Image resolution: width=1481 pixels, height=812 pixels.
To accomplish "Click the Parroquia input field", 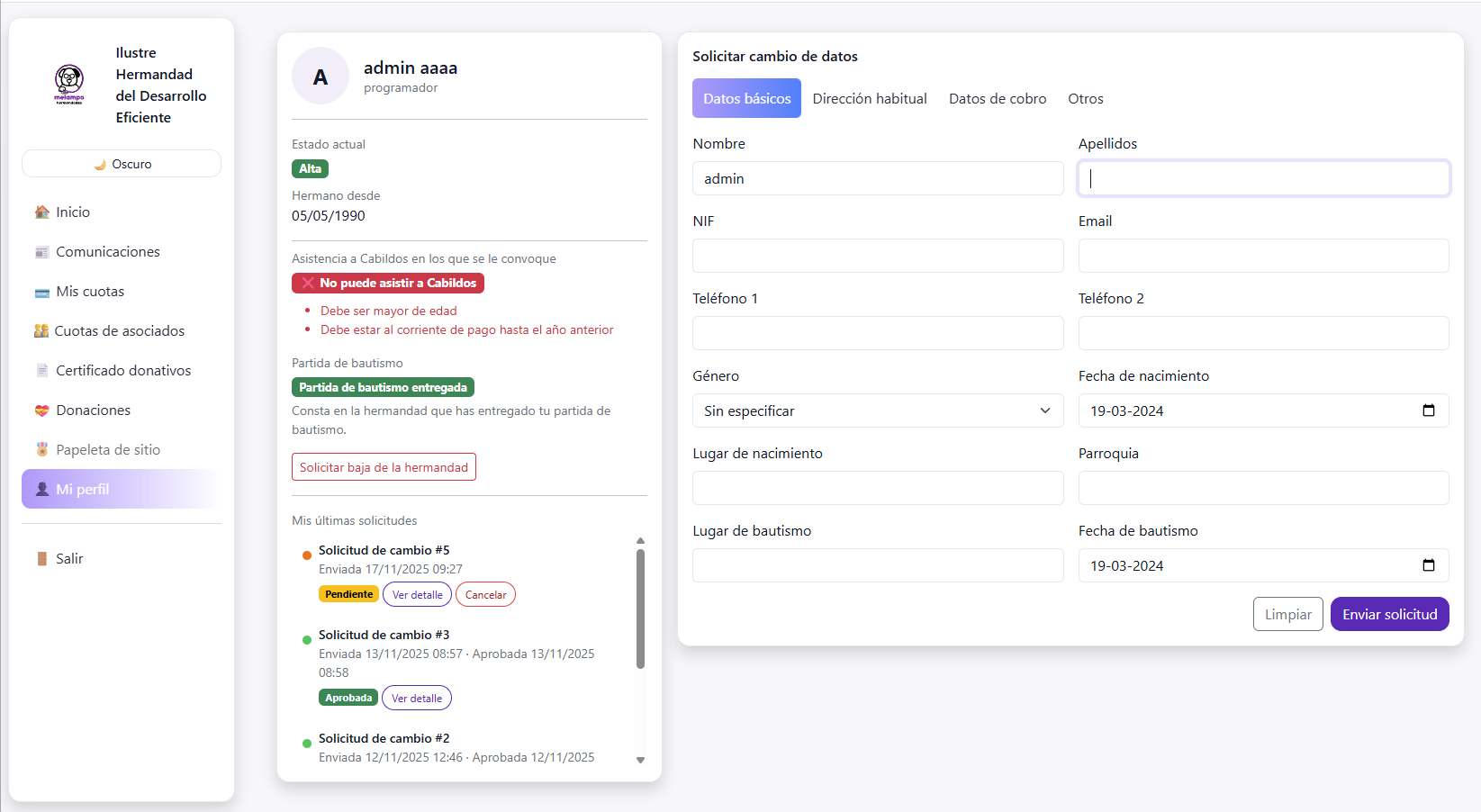I will point(1263,488).
